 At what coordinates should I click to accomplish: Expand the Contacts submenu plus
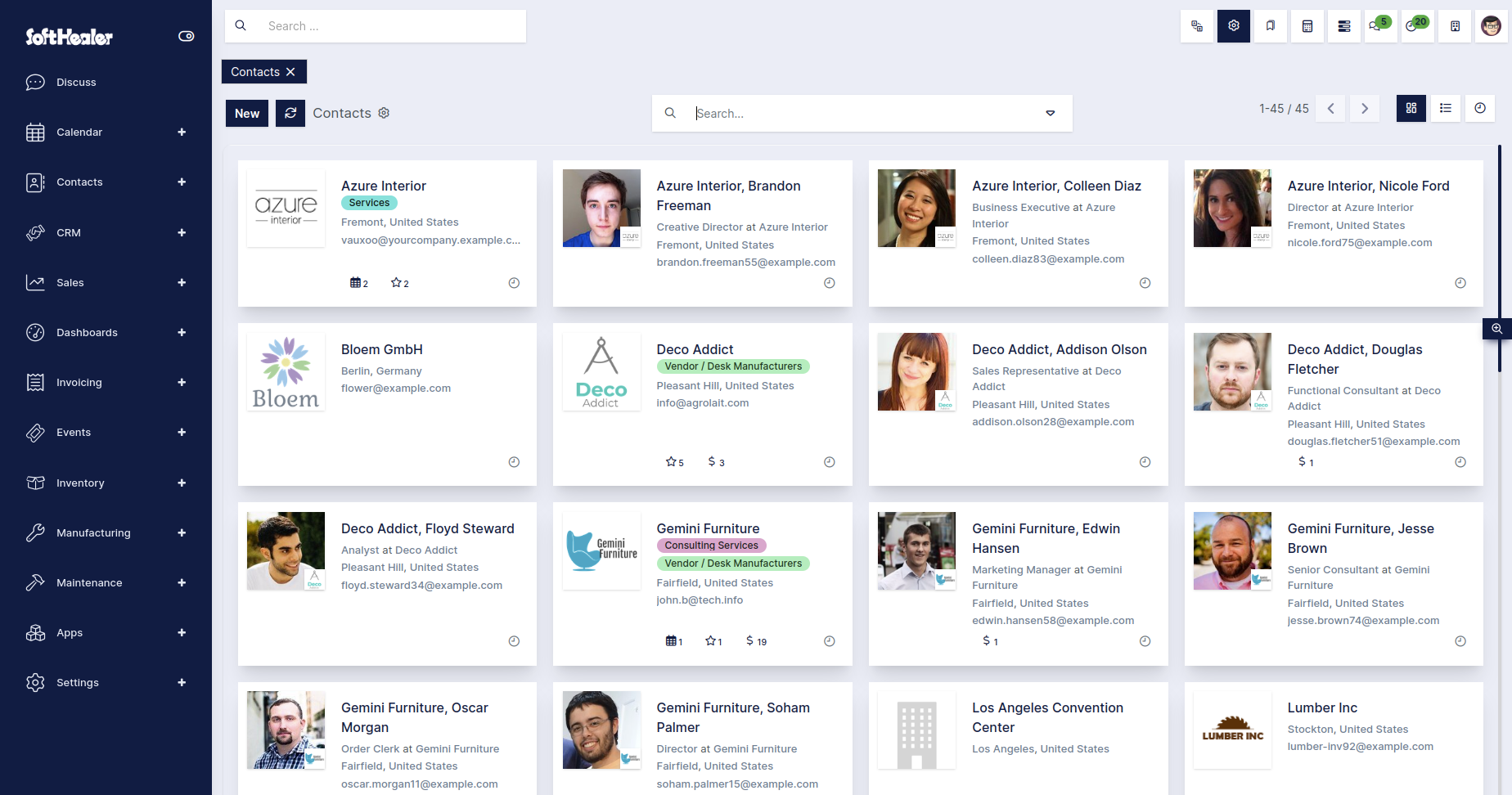[182, 182]
